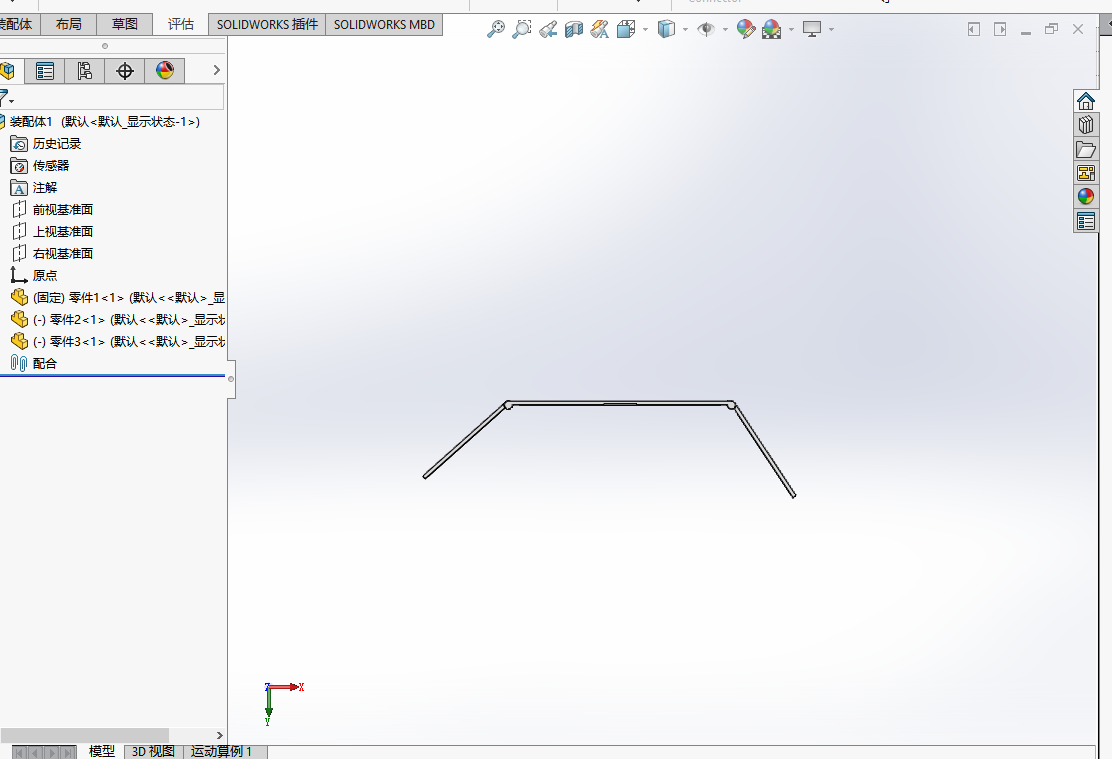Click the View Settings monitor icon

click(x=812, y=29)
